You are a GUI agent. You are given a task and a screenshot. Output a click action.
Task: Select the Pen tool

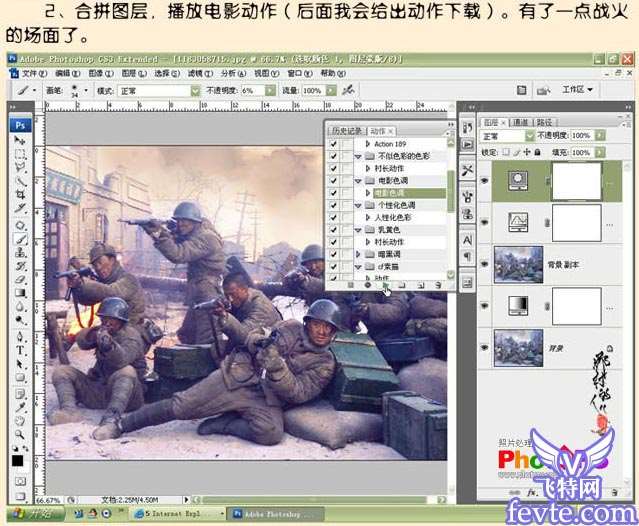20,337
